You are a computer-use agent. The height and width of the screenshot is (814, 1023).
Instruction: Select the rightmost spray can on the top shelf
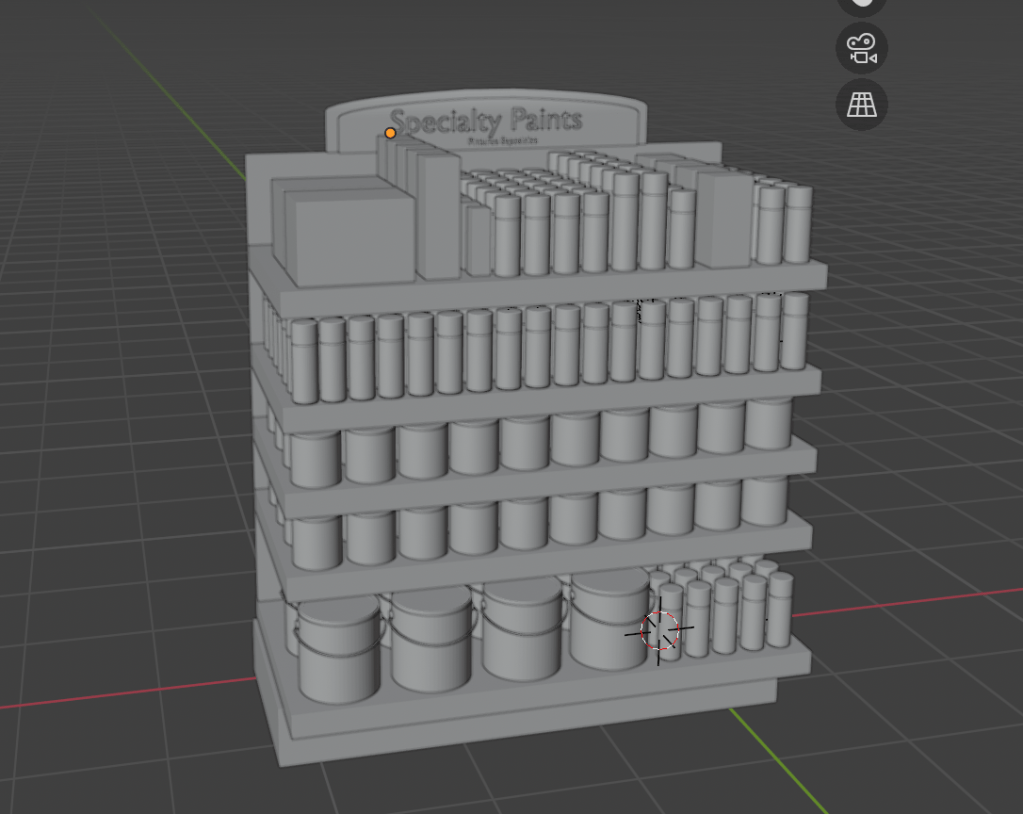click(x=798, y=223)
